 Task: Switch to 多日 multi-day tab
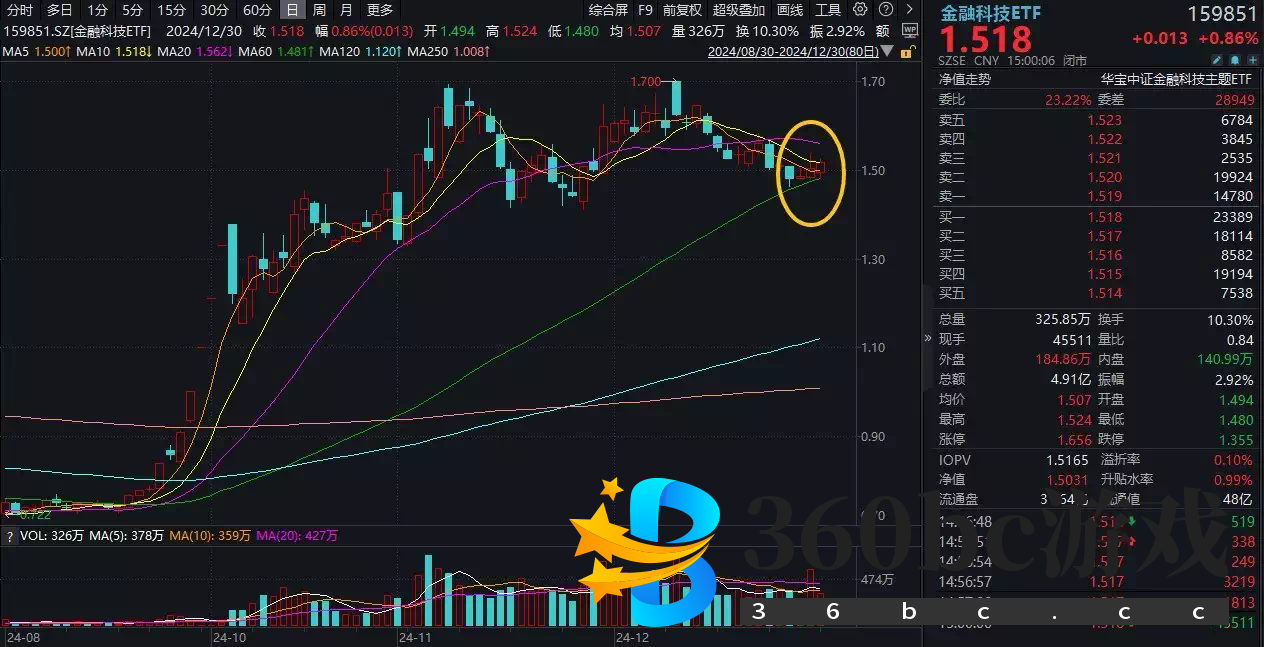point(59,10)
